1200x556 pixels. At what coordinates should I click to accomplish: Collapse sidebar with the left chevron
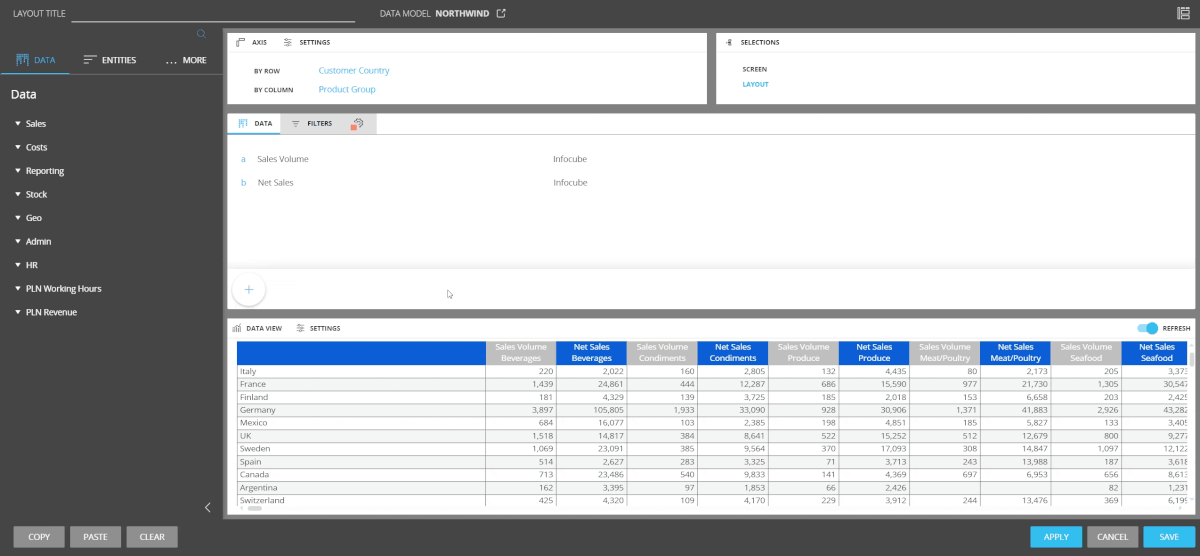coord(208,507)
